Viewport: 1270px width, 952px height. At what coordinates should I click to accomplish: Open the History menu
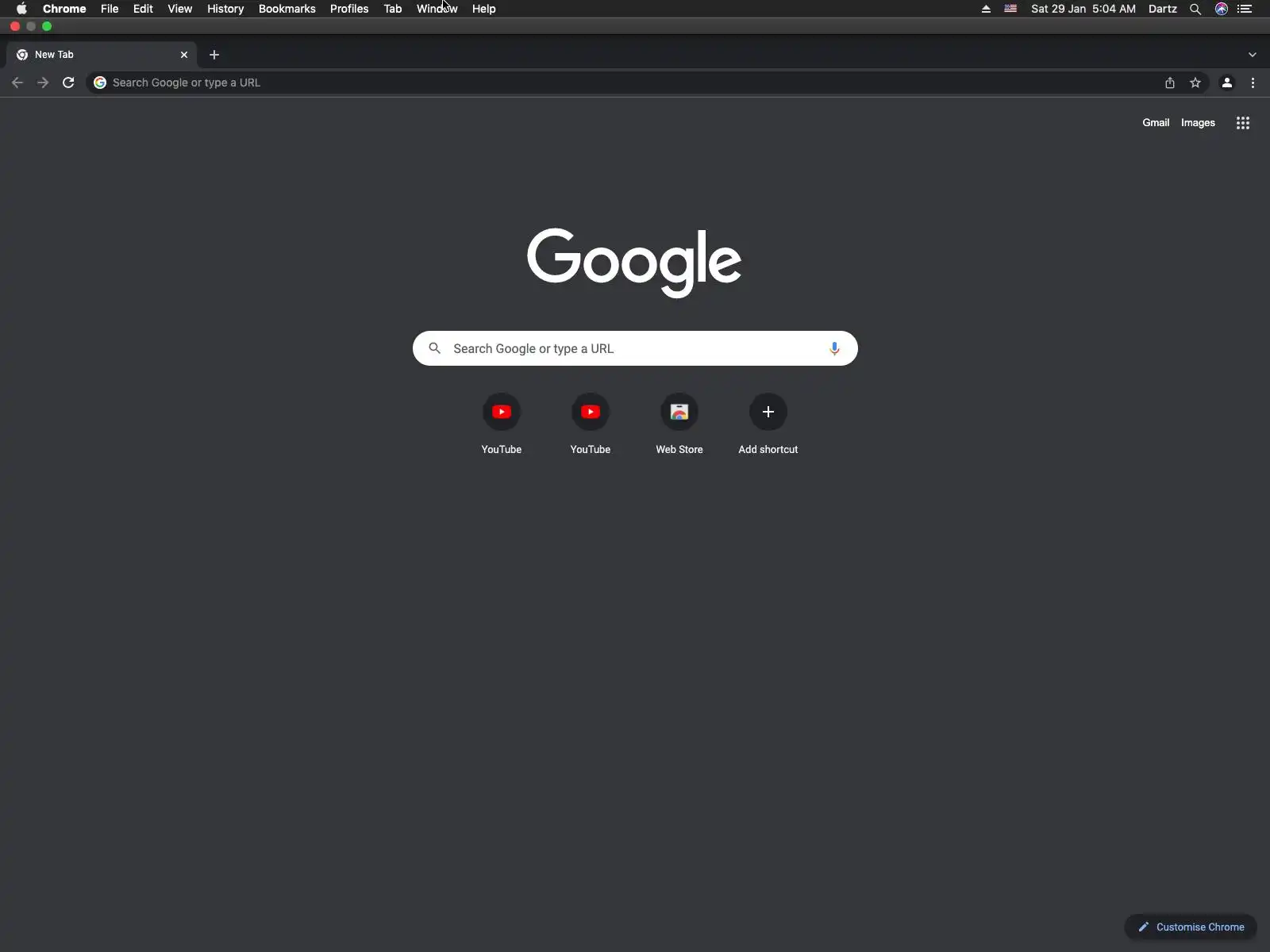[x=225, y=9]
